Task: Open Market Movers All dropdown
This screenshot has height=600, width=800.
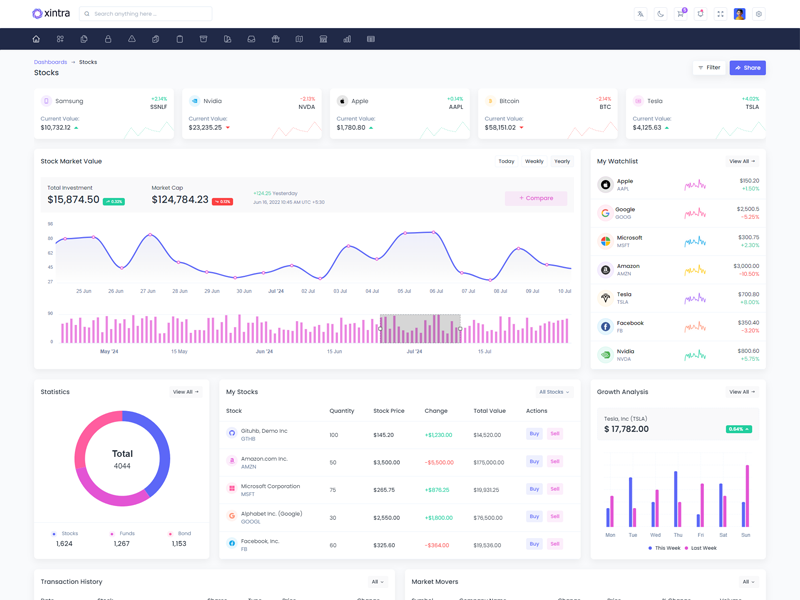Action: [748, 581]
